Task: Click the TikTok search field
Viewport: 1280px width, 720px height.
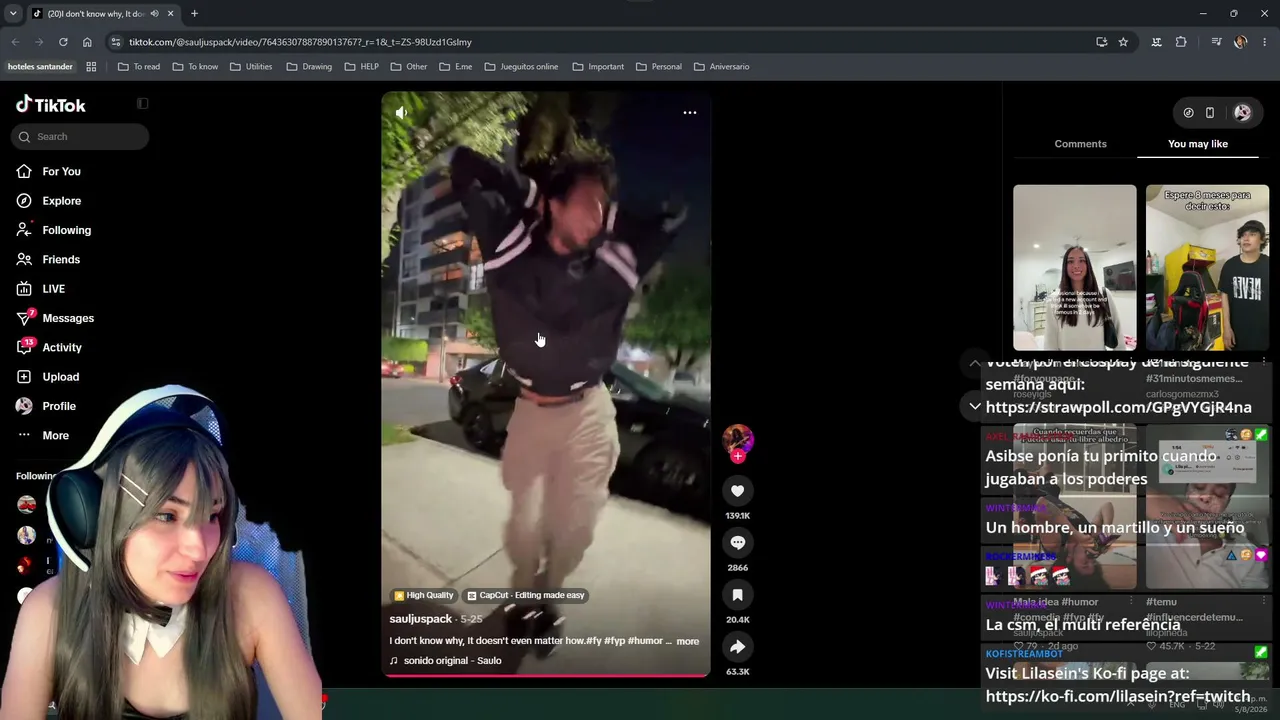Action: 80,136
